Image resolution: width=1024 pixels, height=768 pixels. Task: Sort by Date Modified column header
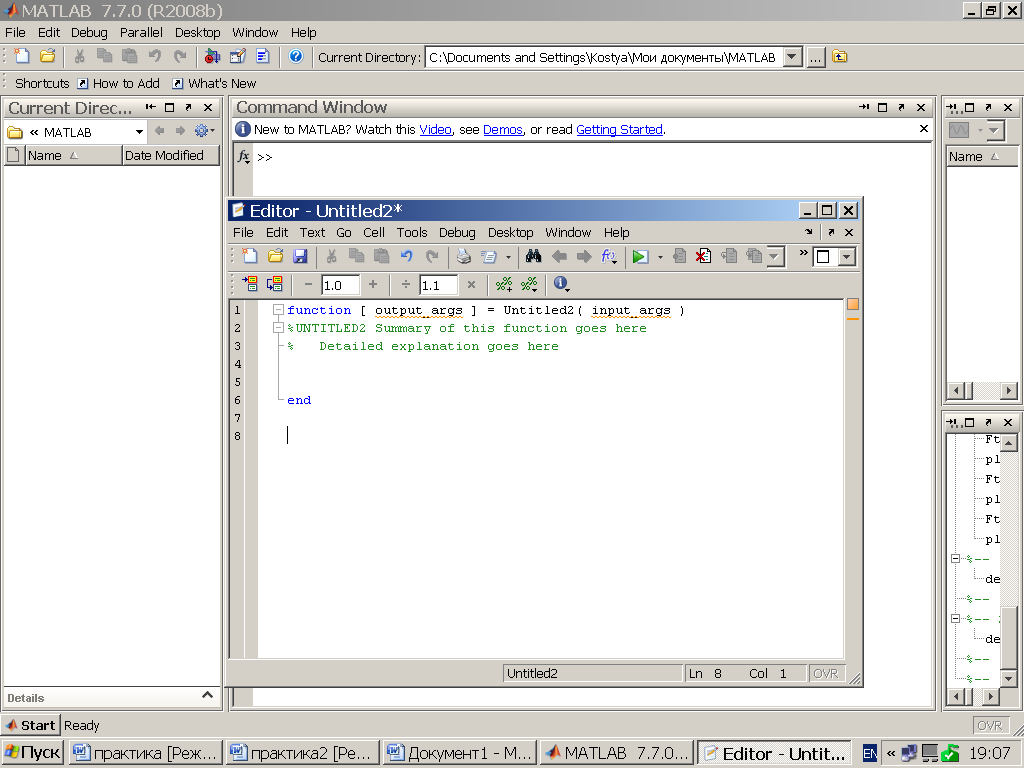[171, 155]
